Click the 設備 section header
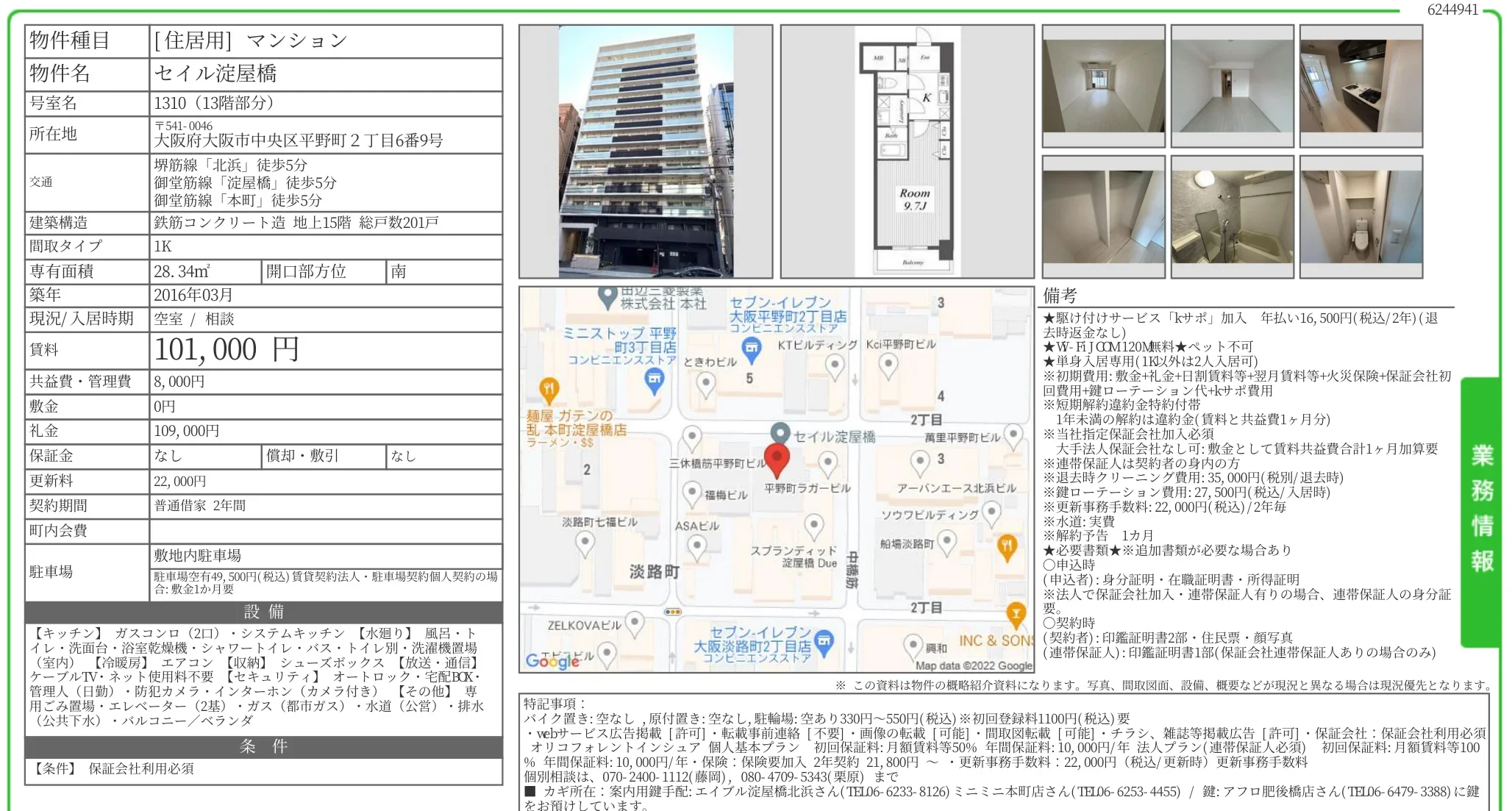The width and height of the screenshot is (1512, 811). tap(263, 612)
